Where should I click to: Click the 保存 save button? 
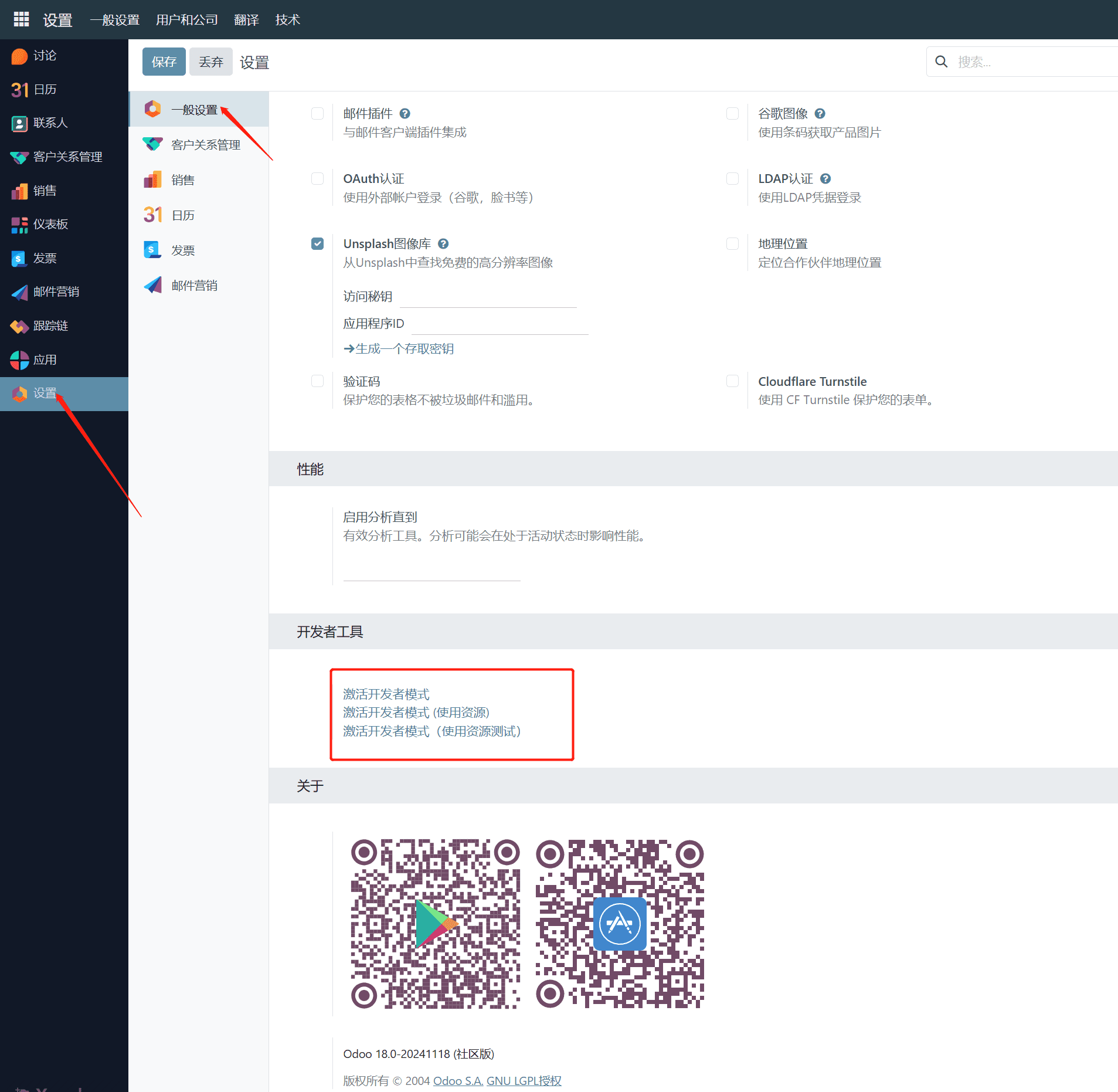[164, 62]
